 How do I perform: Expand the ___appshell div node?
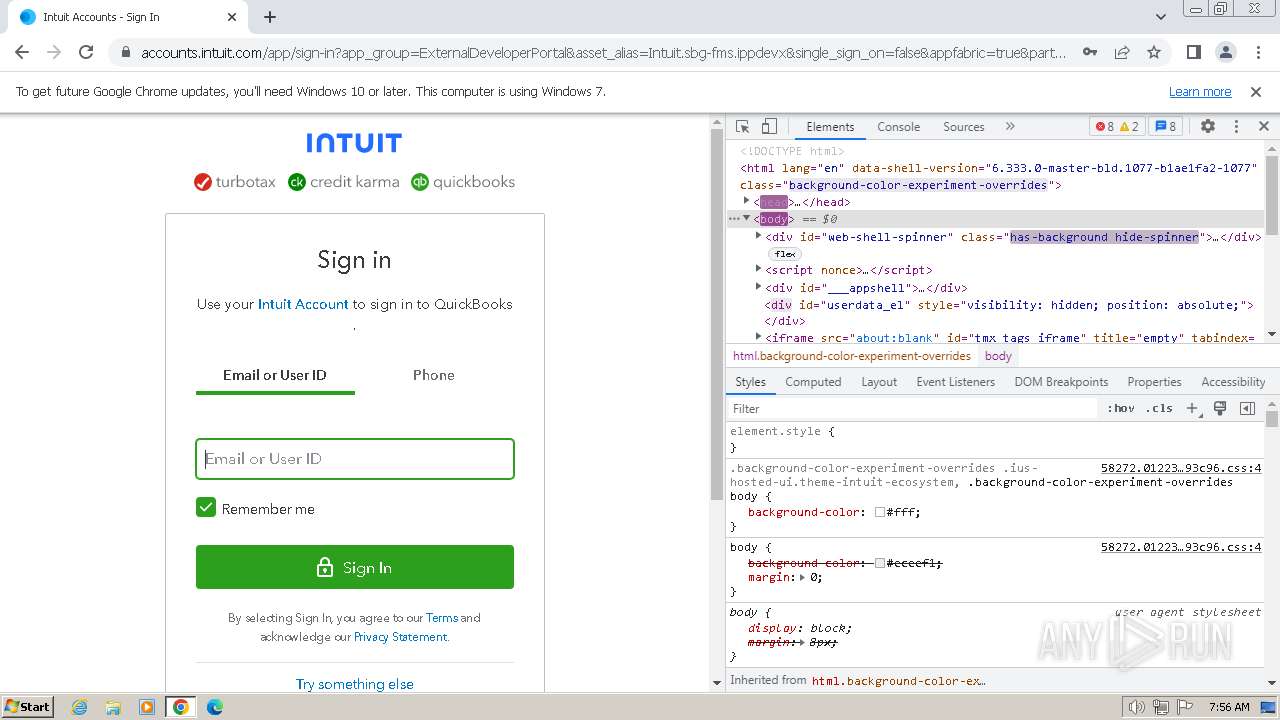758,287
